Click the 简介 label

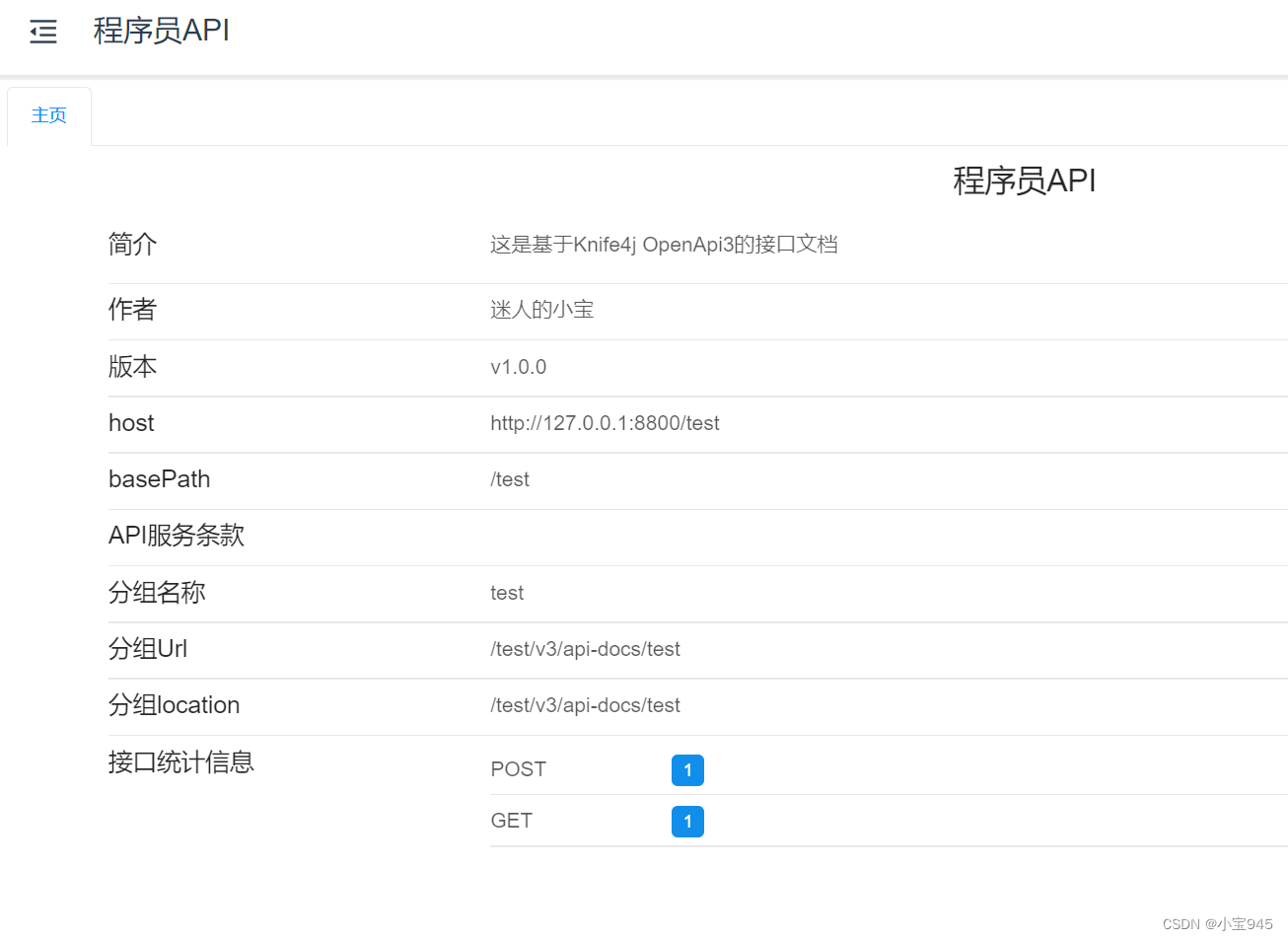pos(132,244)
